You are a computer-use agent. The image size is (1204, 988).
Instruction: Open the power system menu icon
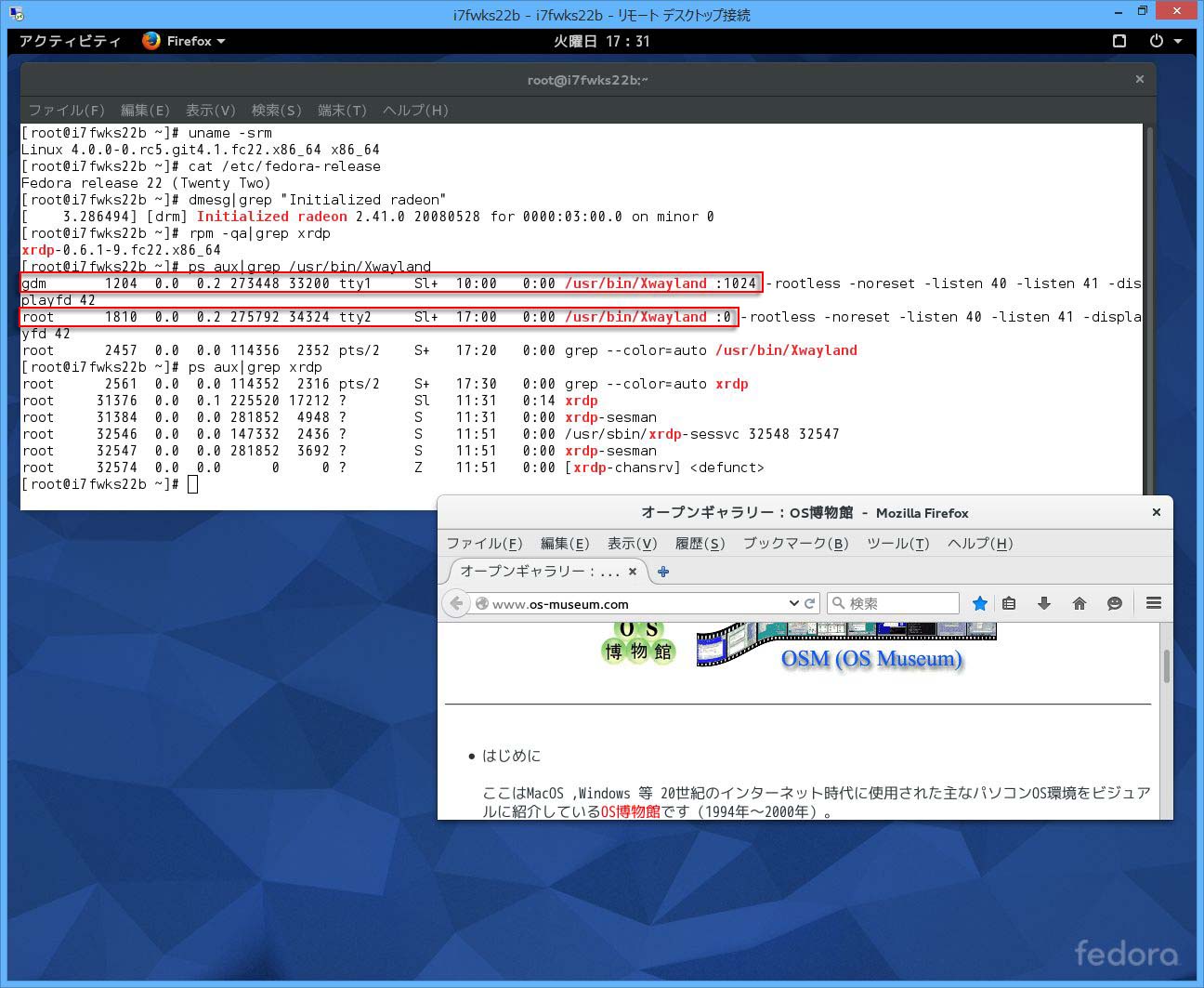click(x=1157, y=41)
